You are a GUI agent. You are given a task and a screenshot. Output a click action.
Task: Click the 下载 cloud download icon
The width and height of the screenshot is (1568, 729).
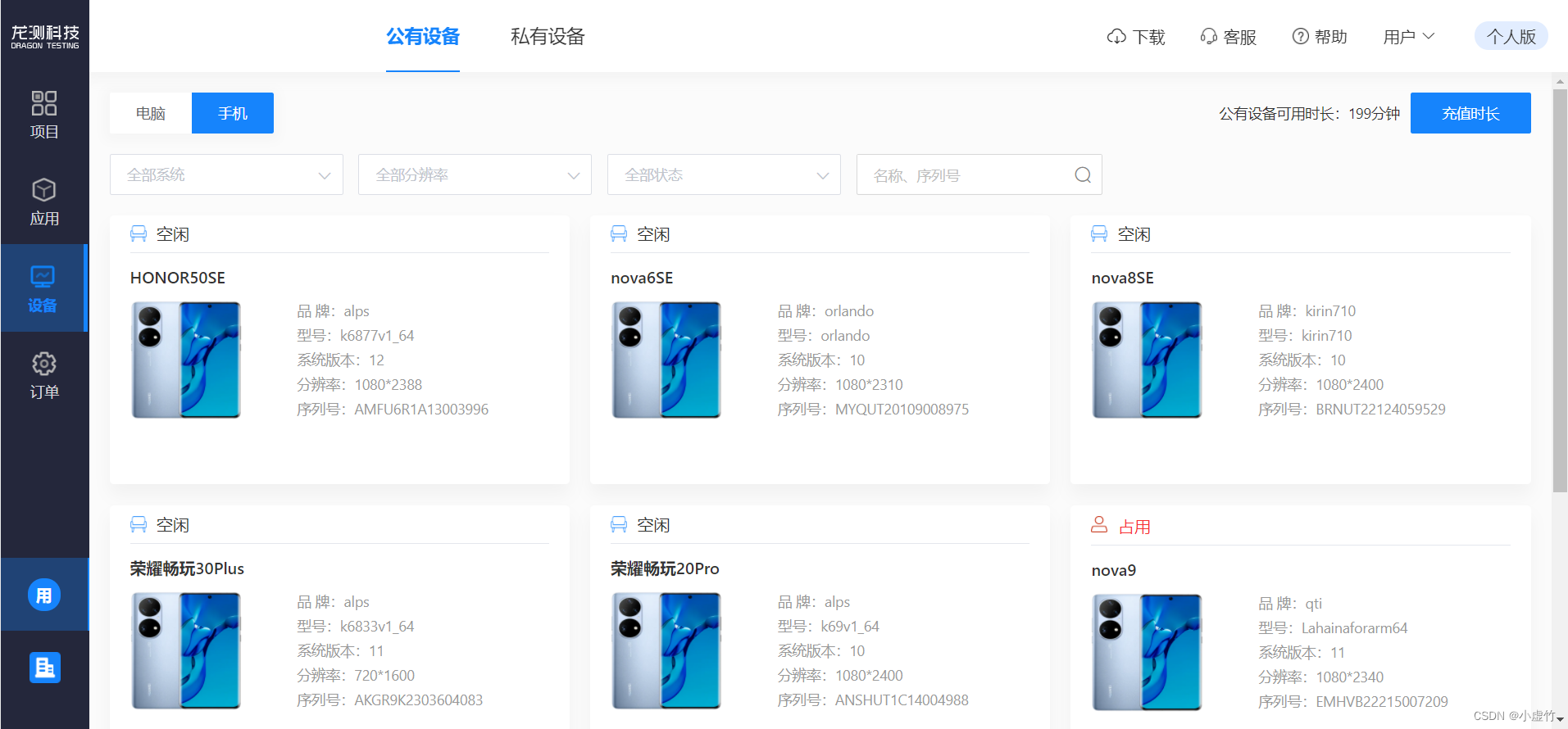click(1116, 37)
